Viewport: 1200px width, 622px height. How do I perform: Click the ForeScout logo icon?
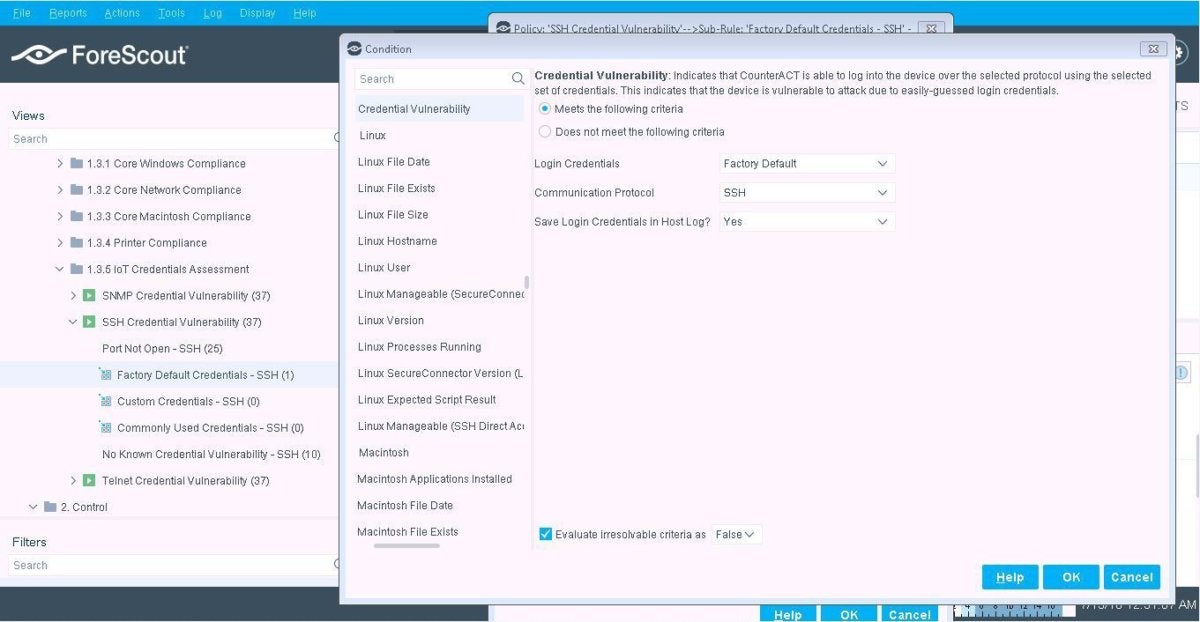click(x=38, y=55)
